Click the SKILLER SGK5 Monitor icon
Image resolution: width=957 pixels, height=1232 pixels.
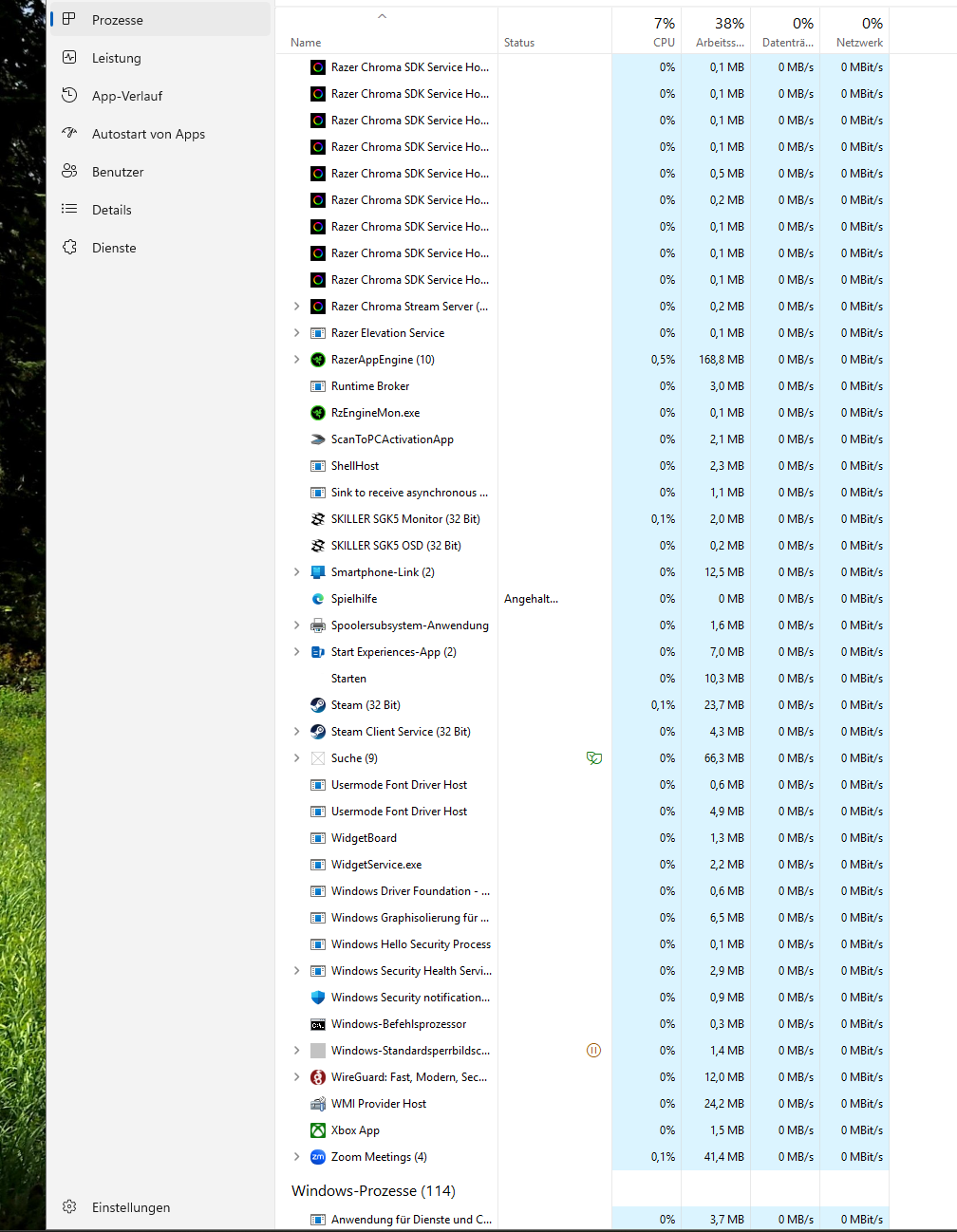[318, 519]
